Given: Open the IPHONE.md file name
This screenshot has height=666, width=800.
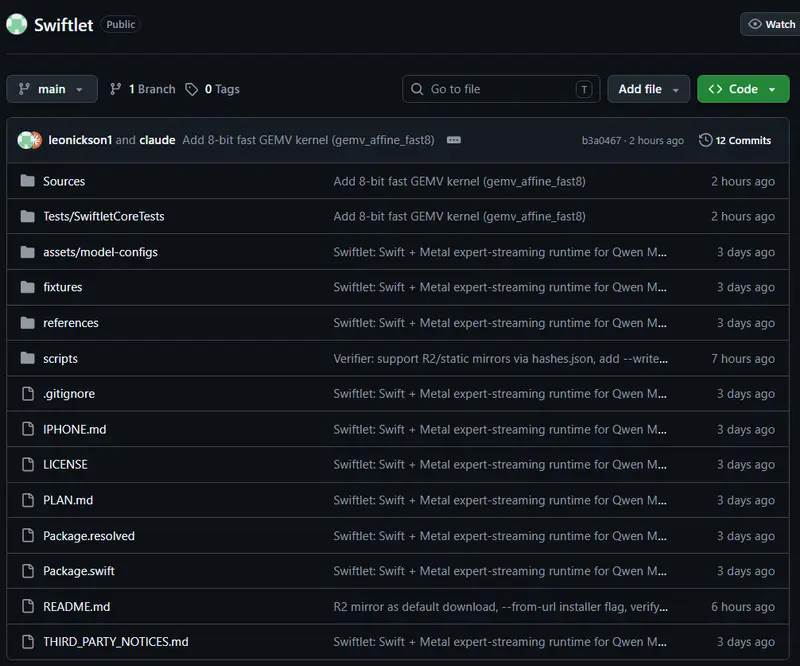Looking at the screenshot, I should point(74,429).
